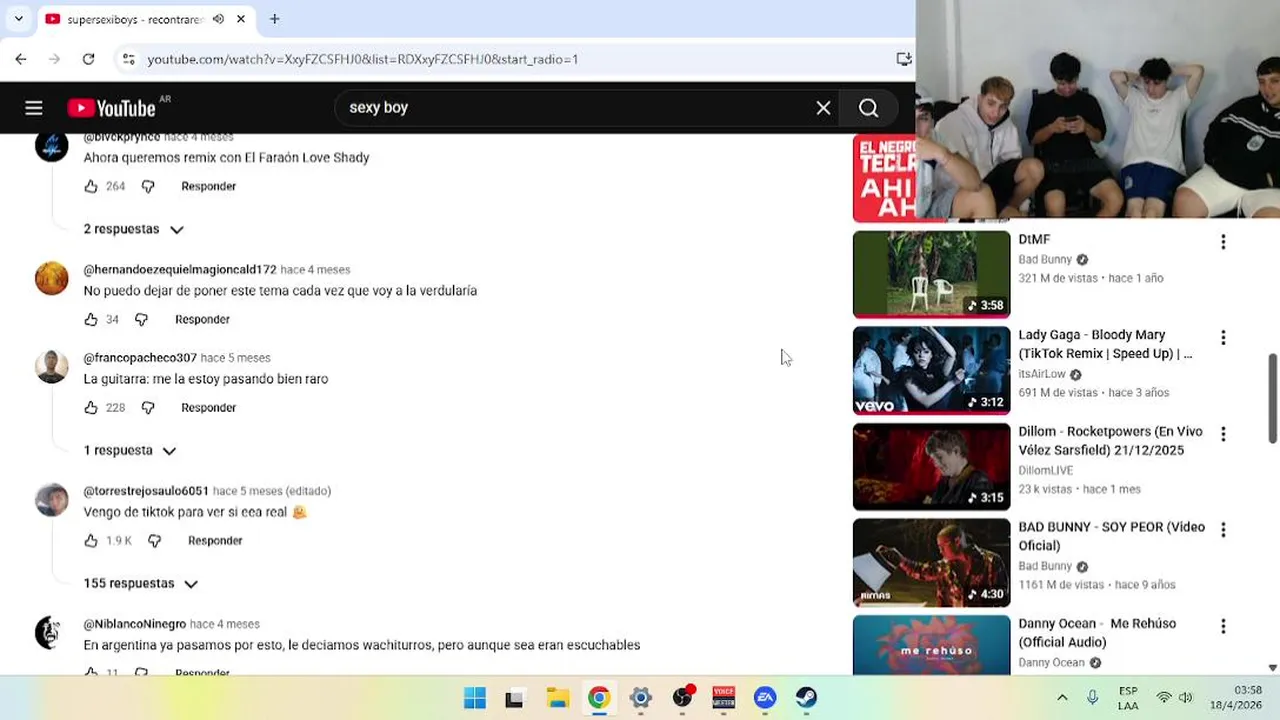Dislike the 'El Faraón Love Shady' comment

click(x=148, y=186)
